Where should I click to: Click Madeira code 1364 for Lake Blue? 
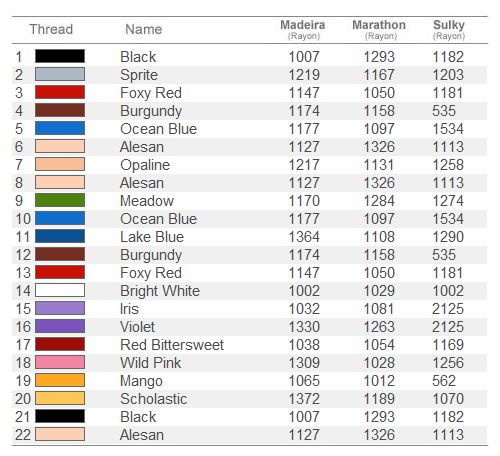(x=304, y=237)
